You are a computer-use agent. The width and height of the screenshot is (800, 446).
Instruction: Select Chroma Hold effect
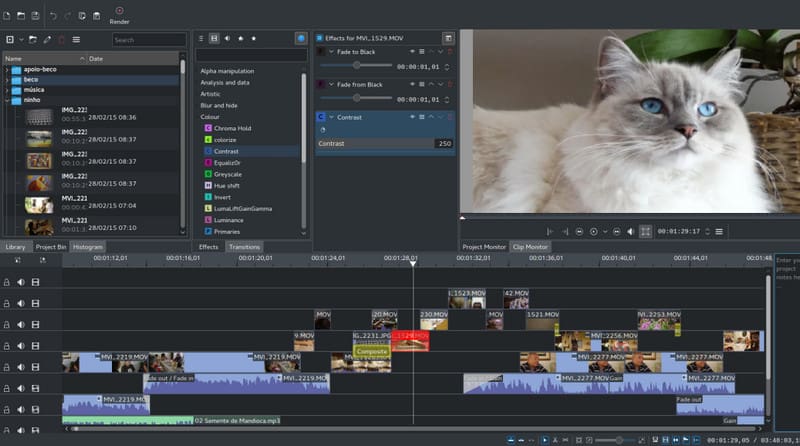(228, 128)
